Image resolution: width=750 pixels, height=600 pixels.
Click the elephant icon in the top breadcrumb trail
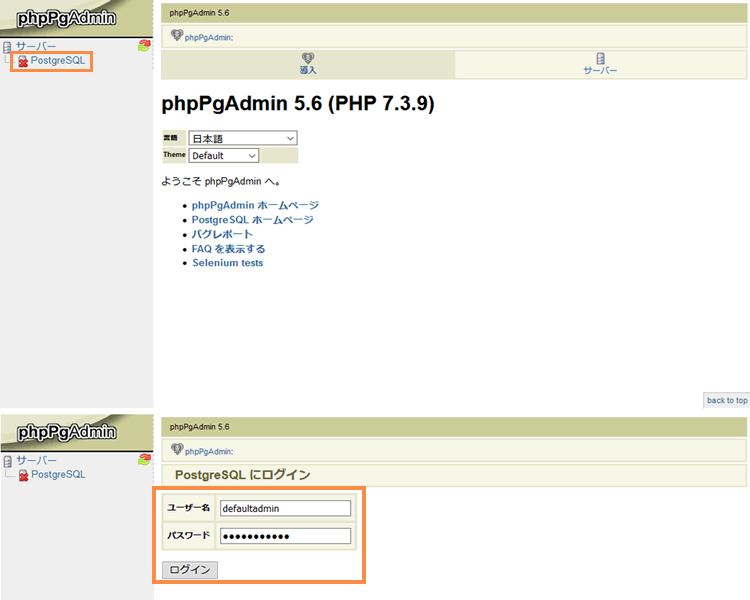(x=176, y=34)
